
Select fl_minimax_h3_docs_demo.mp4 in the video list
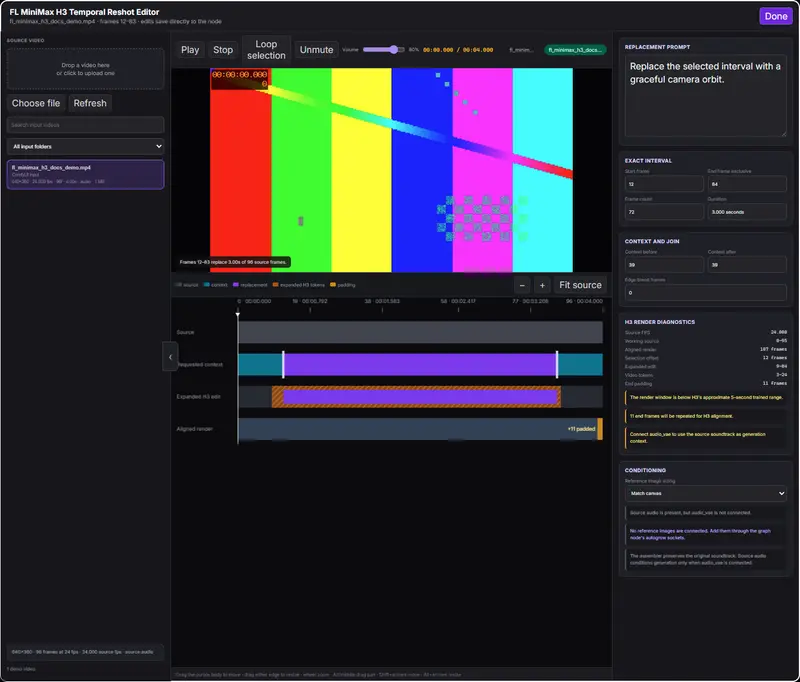[x=86, y=174]
